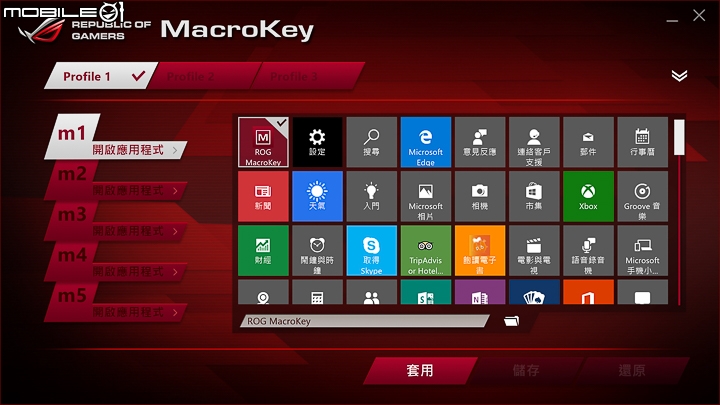The height and width of the screenshot is (405, 720).
Task: Select the Solitaire cards tile
Action: pyautogui.click(x=534, y=292)
